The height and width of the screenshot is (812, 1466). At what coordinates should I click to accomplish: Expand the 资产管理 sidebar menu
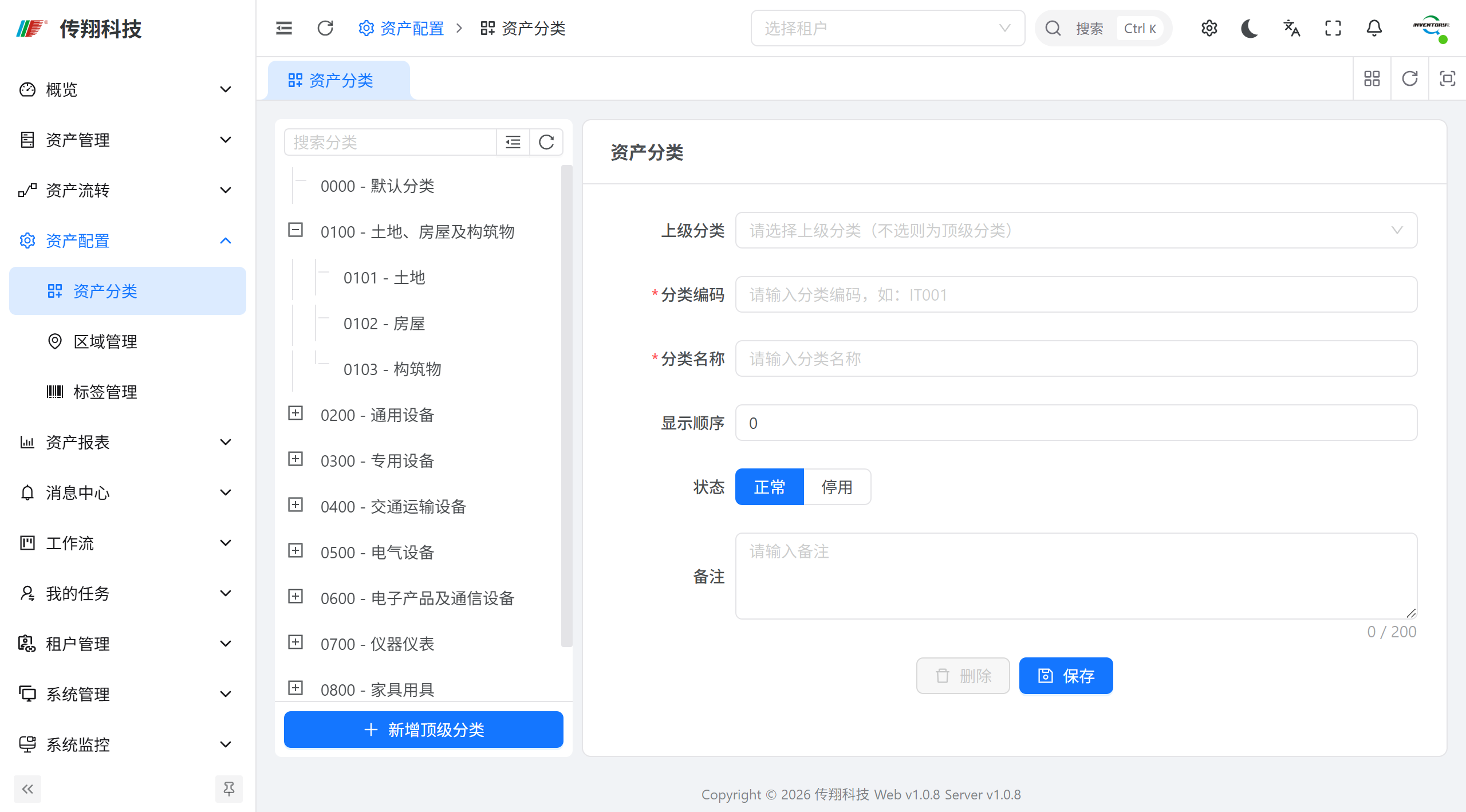click(x=127, y=140)
